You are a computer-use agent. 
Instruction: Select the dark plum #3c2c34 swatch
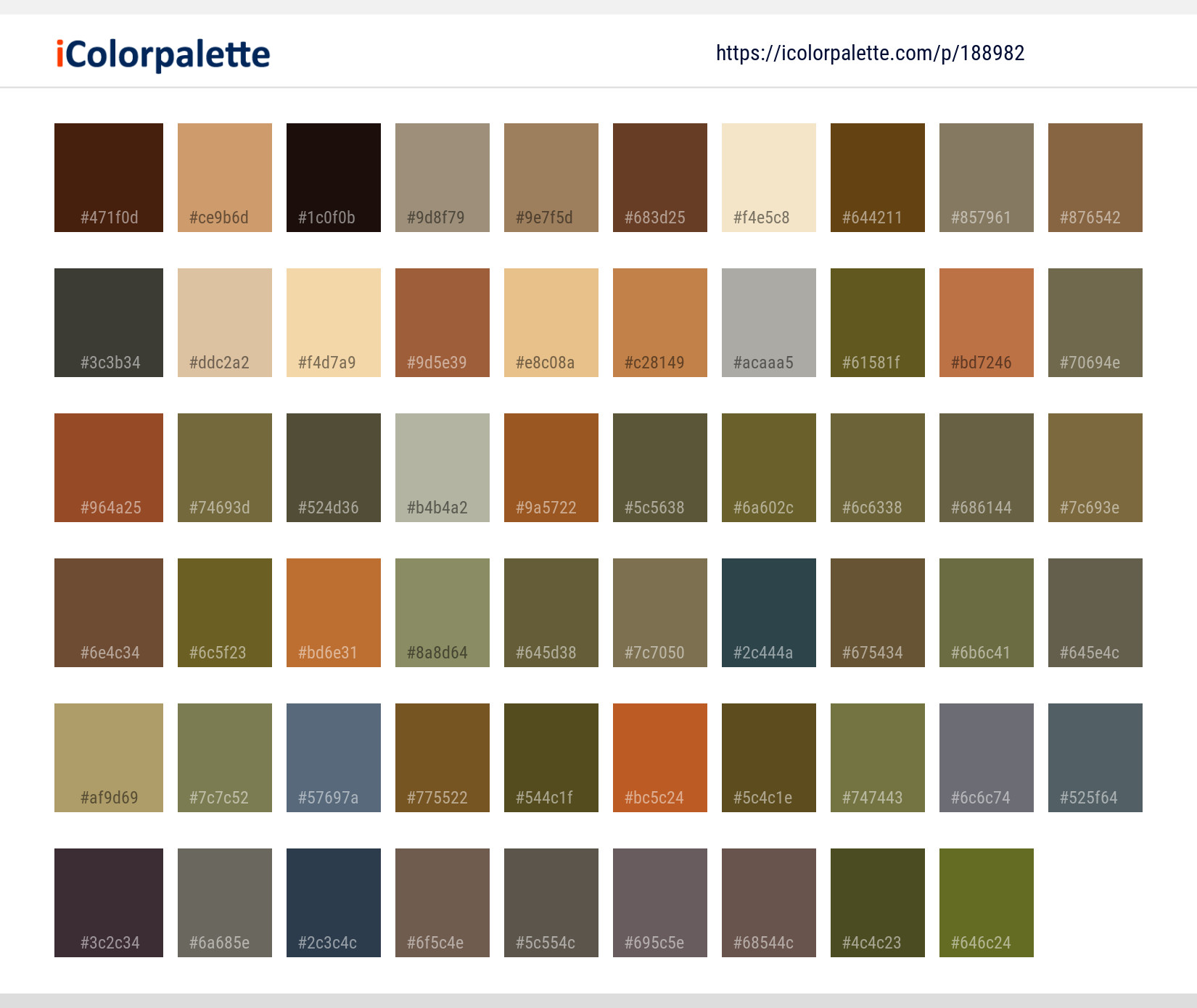coord(108,902)
